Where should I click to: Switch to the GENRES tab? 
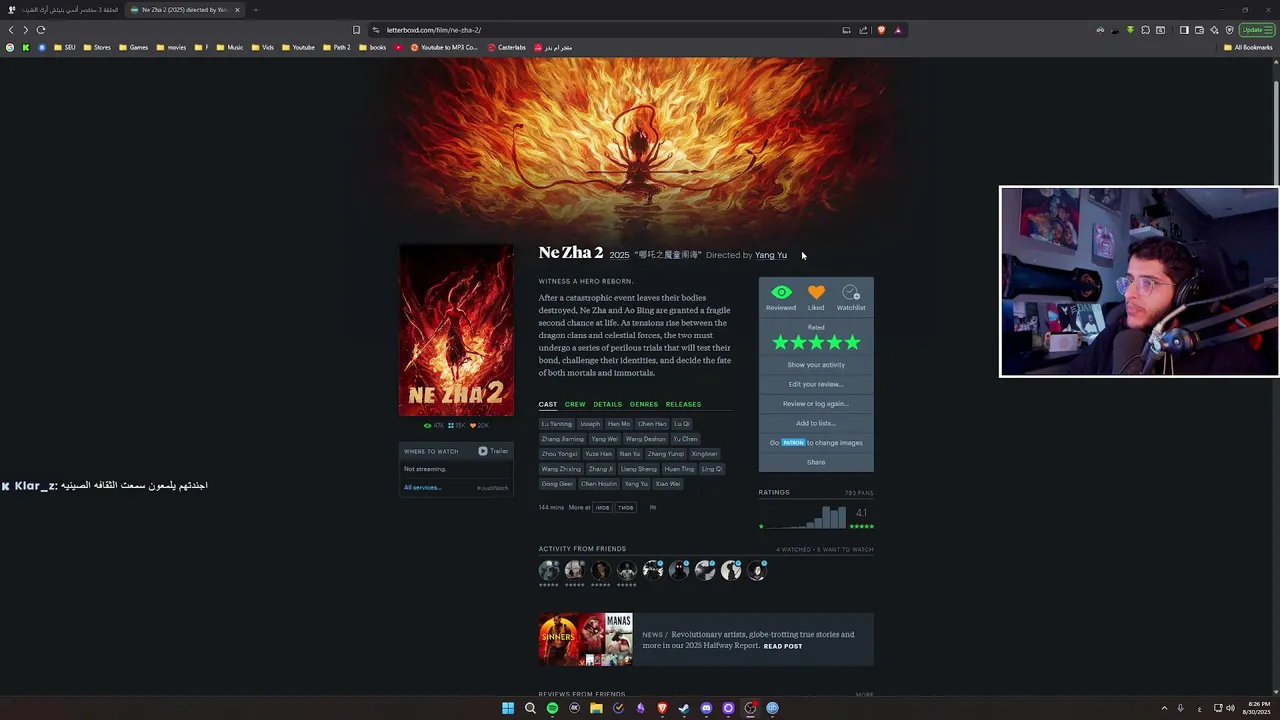click(x=644, y=405)
